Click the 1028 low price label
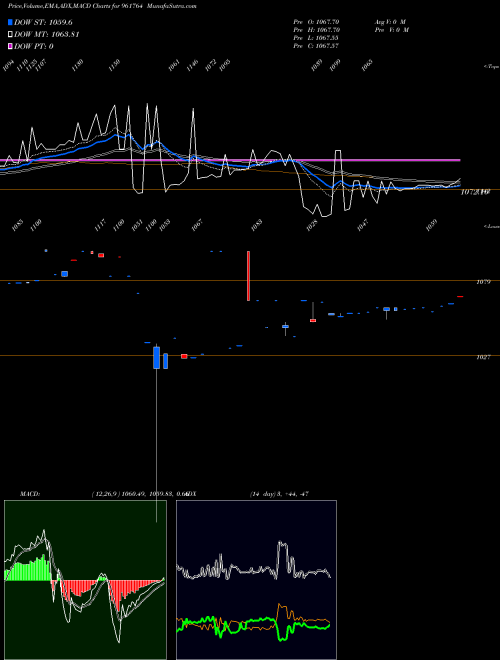 pyautogui.click(x=312, y=225)
